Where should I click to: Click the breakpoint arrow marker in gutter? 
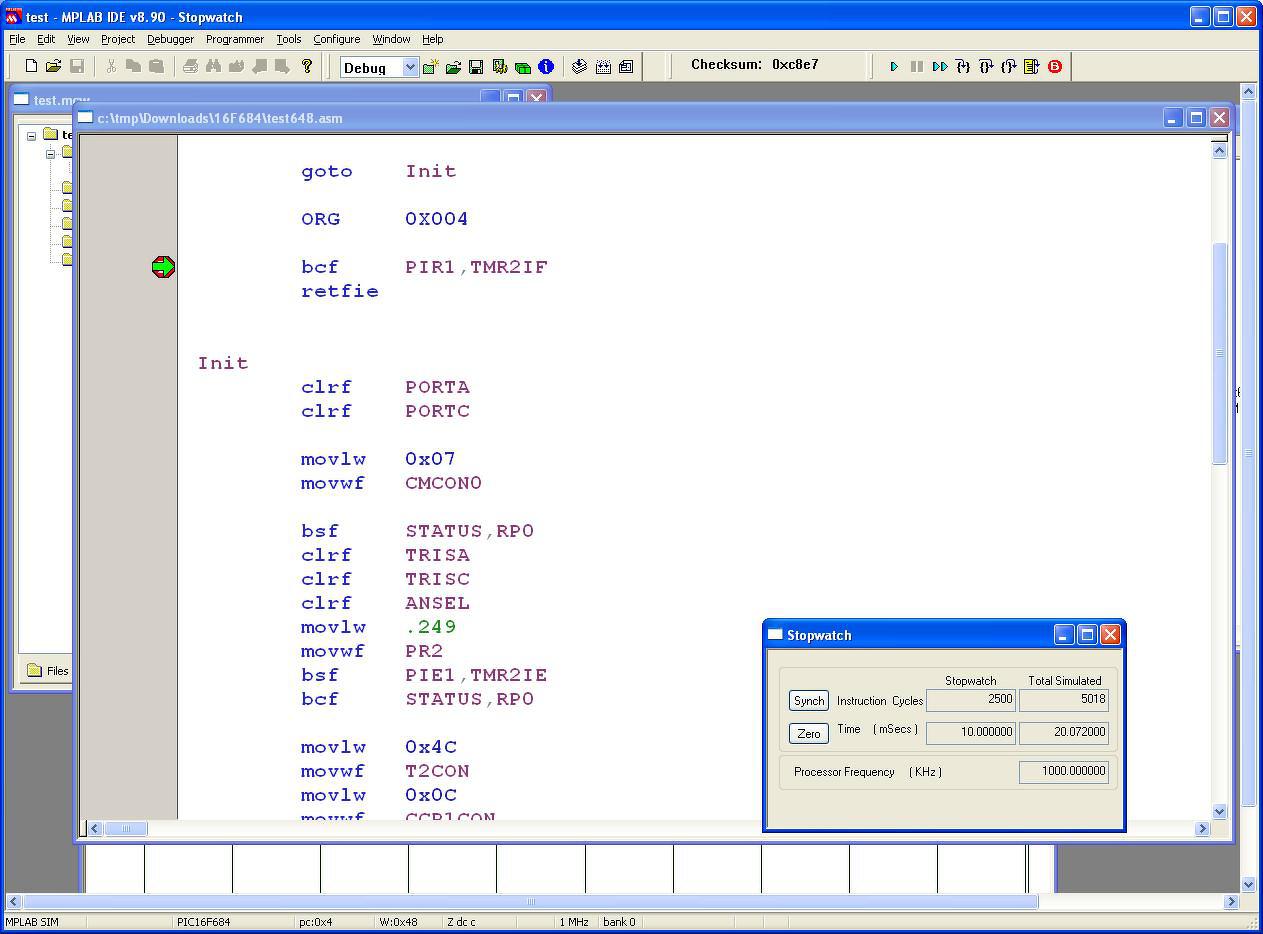pyautogui.click(x=163, y=267)
